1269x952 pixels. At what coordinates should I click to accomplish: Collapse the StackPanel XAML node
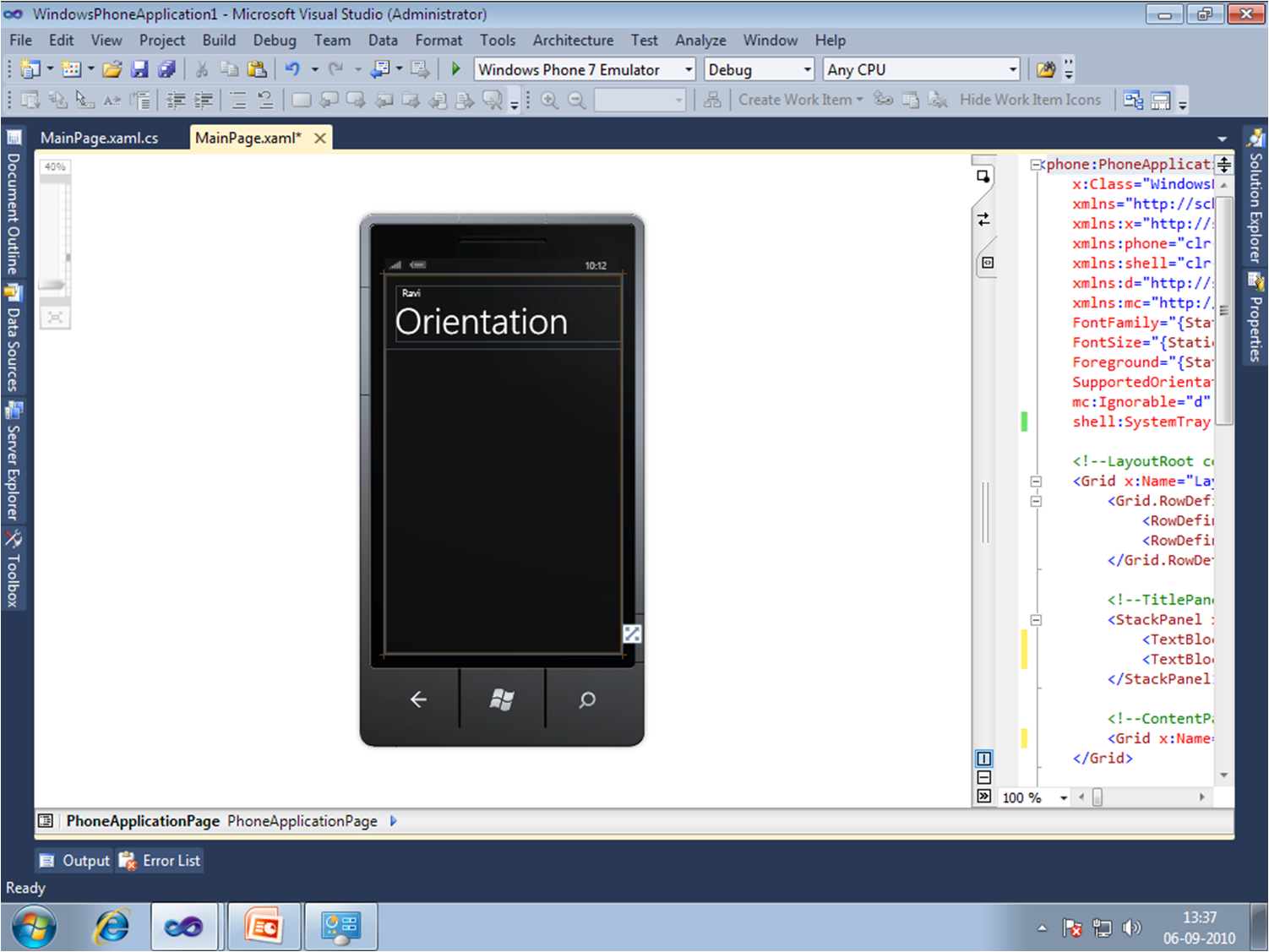click(x=1036, y=620)
